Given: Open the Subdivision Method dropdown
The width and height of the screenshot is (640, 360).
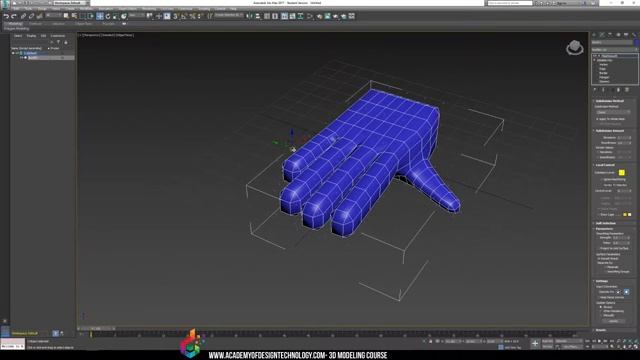Looking at the screenshot, I should pyautogui.click(x=613, y=112).
